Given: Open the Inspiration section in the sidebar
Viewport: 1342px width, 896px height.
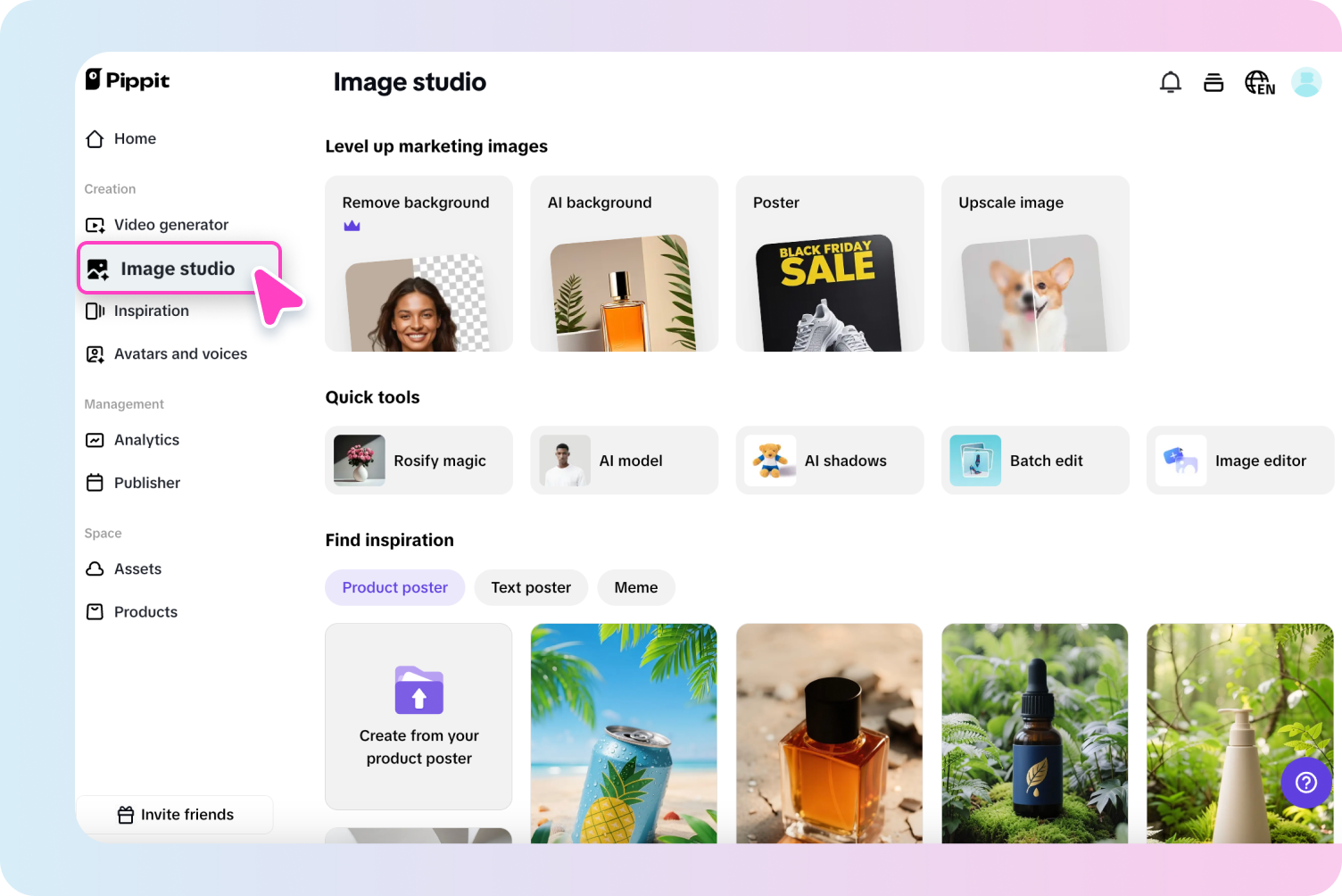Looking at the screenshot, I should (151, 311).
